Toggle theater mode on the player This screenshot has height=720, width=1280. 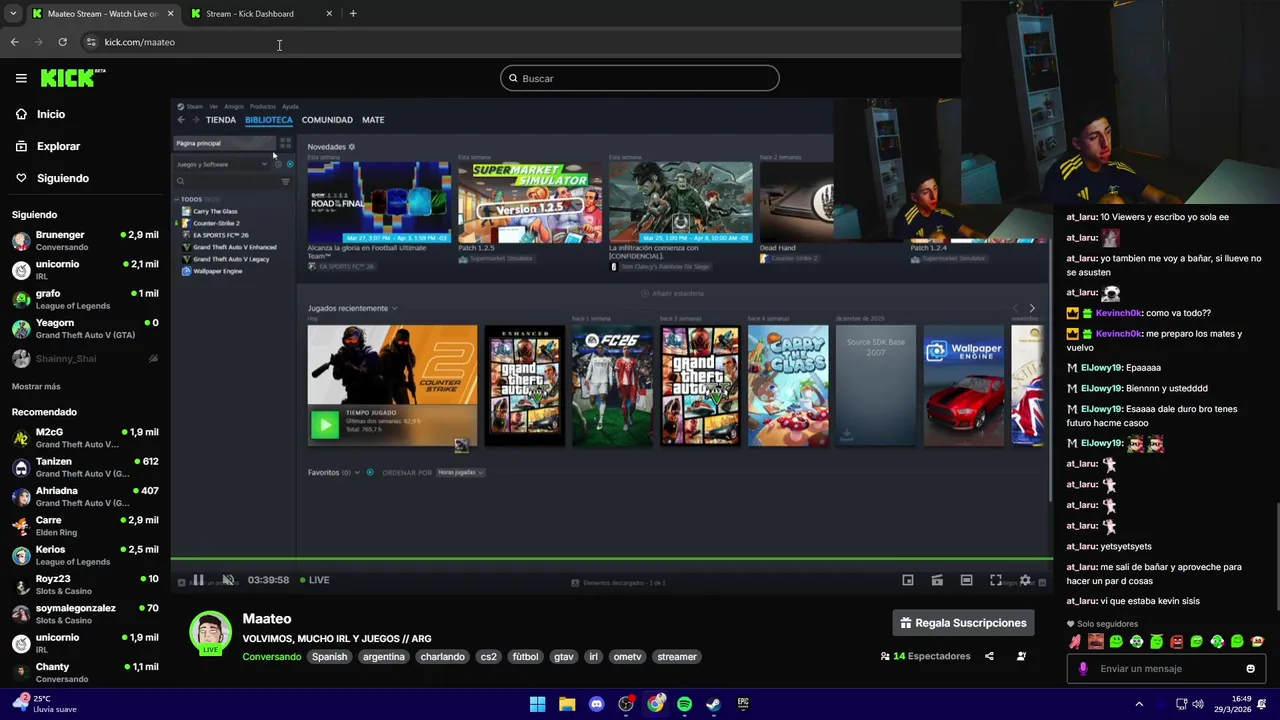coord(966,580)
